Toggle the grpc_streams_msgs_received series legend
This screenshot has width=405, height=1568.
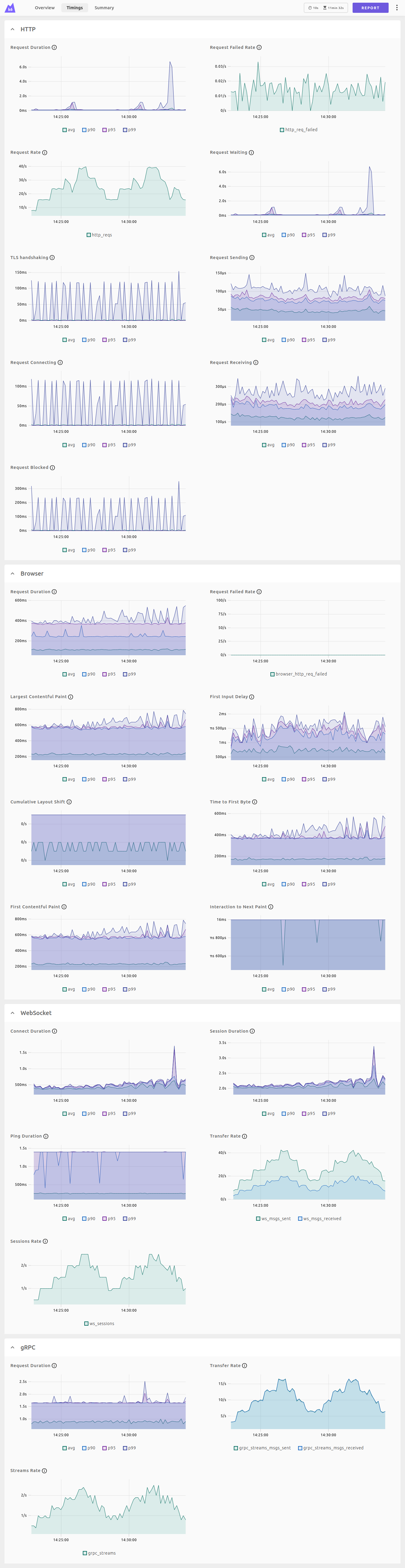pos(331,1448)
